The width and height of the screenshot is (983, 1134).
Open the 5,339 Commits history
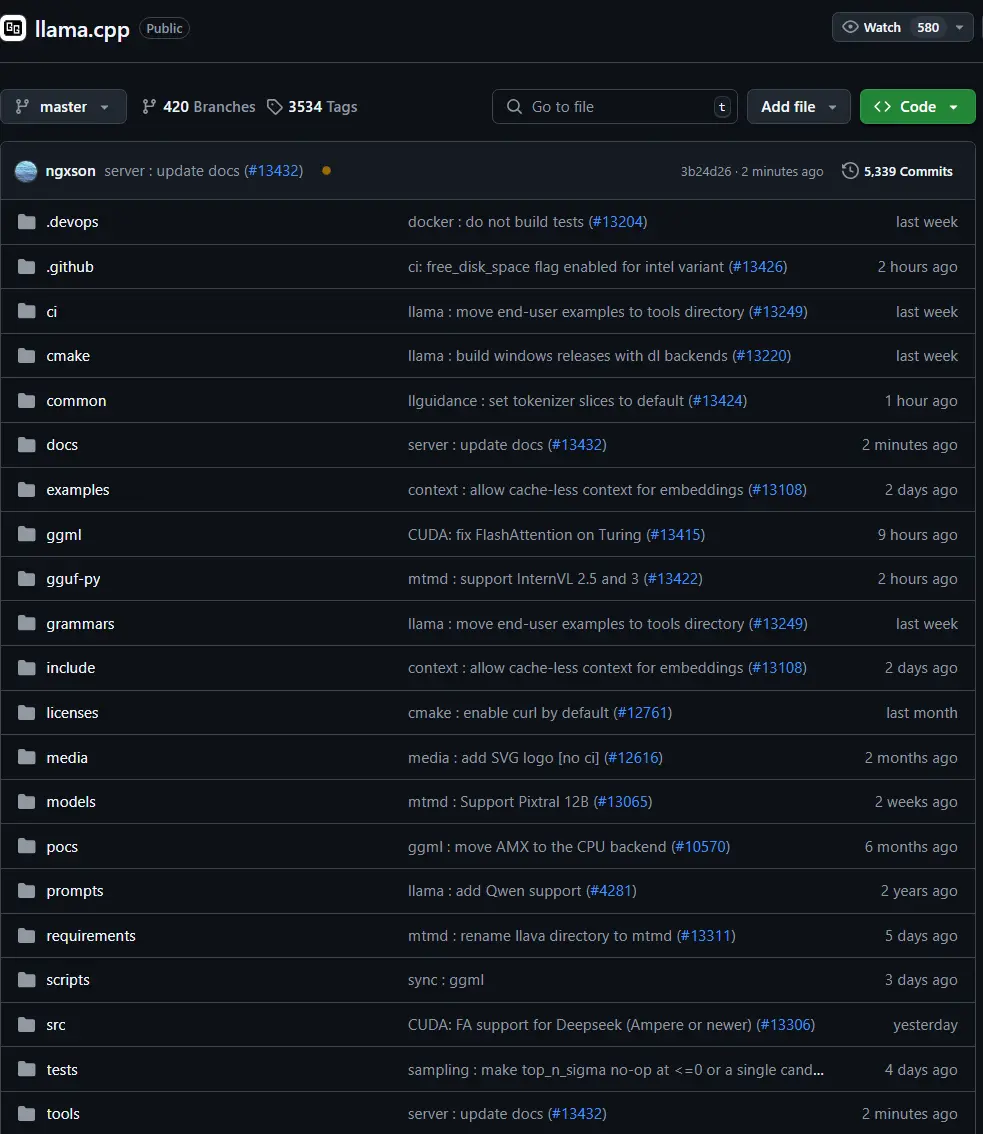tap(897, 171)
